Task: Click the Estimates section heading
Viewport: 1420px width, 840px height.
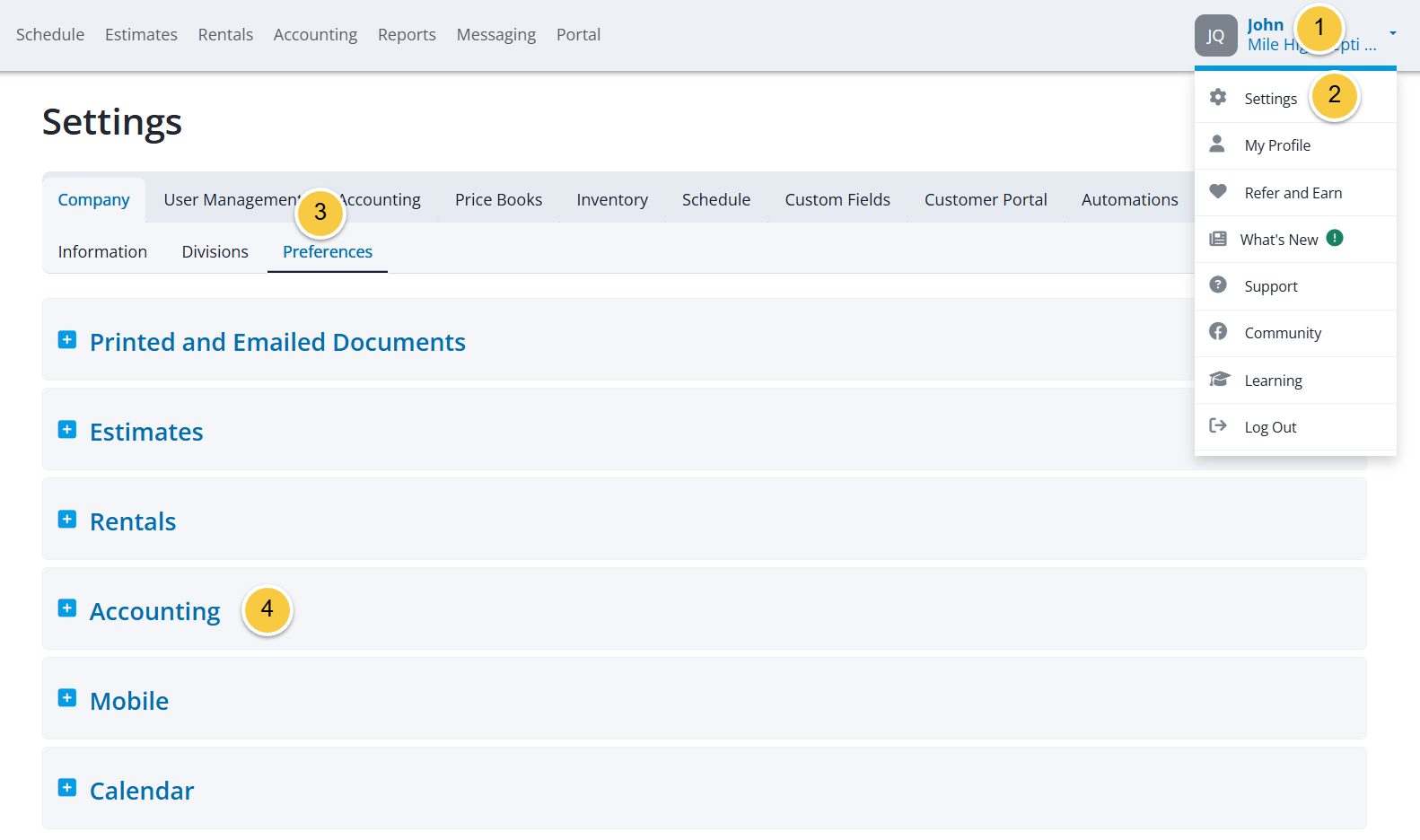Action: pos(146,432)
